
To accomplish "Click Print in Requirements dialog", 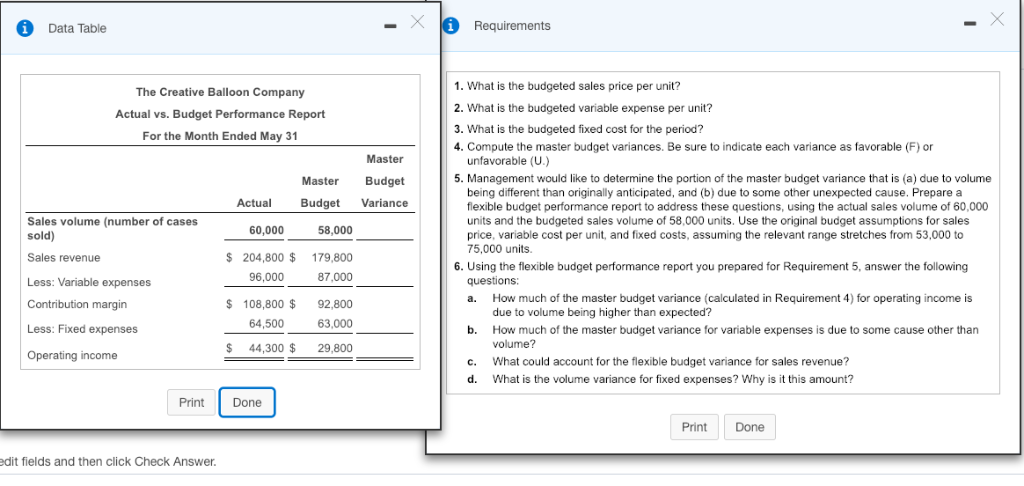I will (694, 427).
